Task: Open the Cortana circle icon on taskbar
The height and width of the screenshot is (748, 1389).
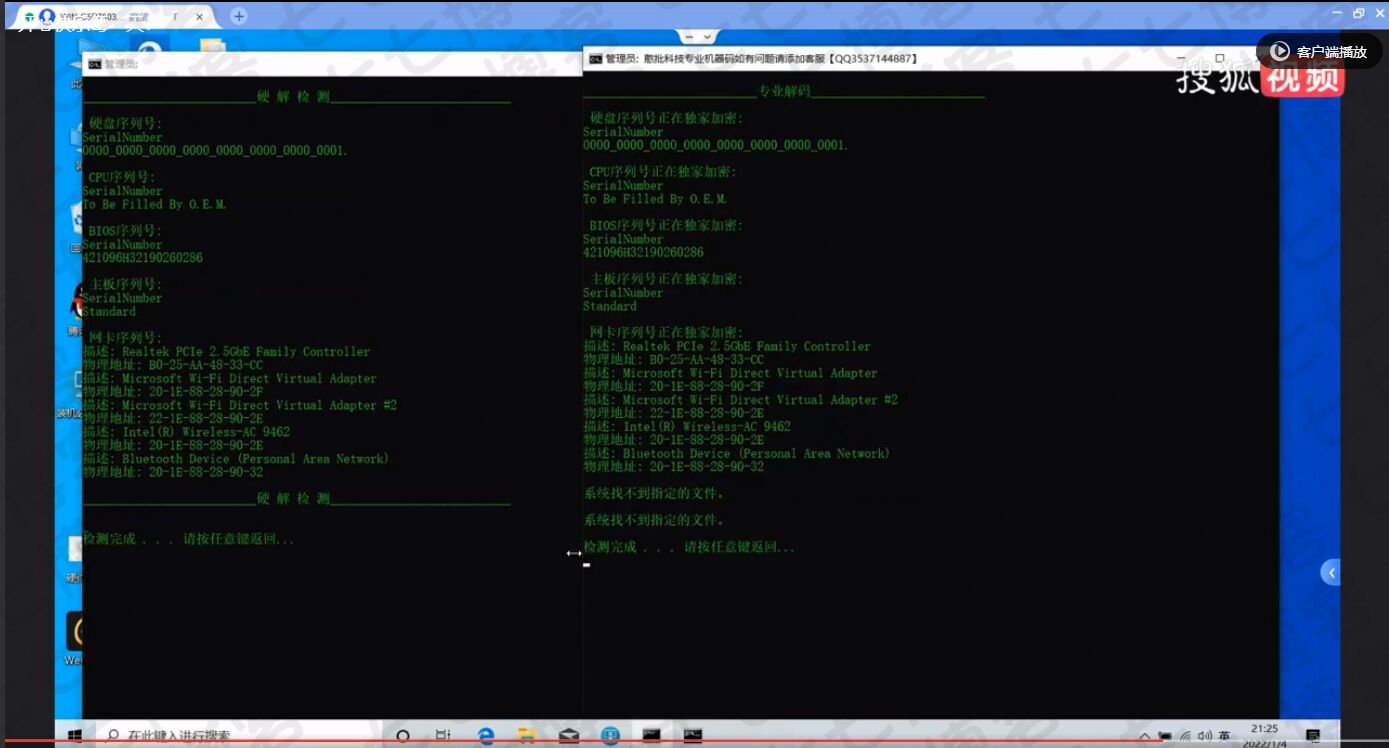Action: [x=403, y=736]
